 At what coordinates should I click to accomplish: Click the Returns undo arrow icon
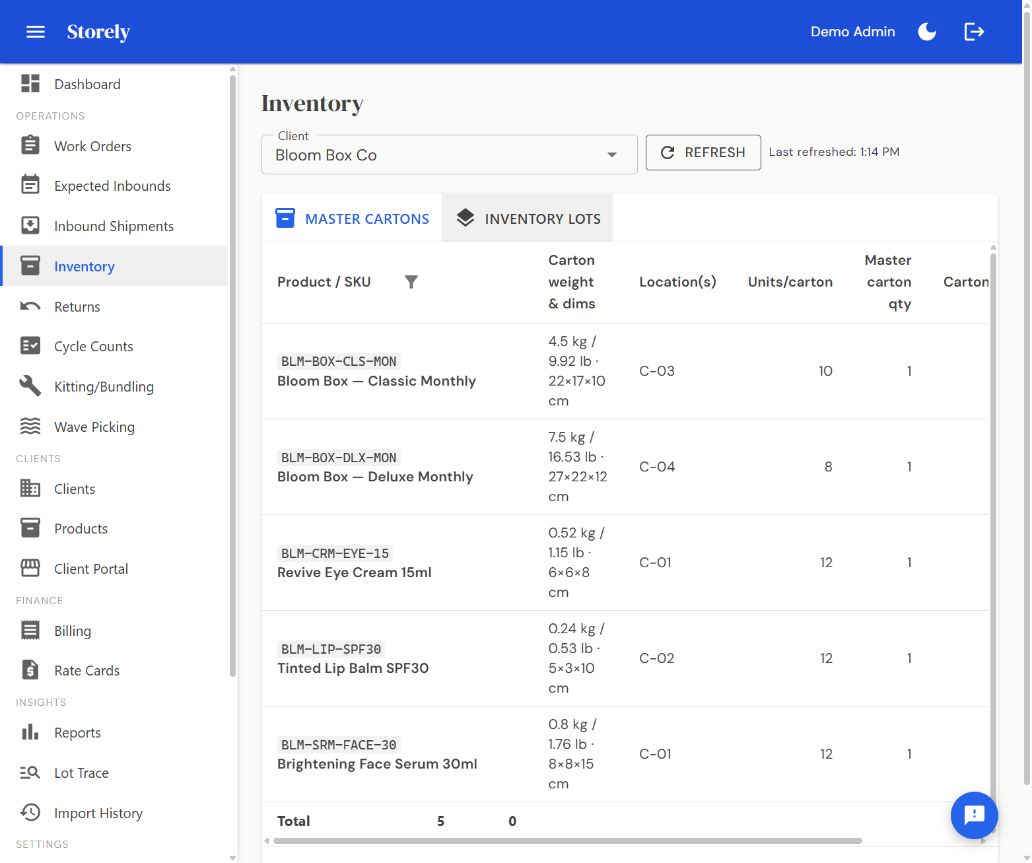[x=30, y=306]
